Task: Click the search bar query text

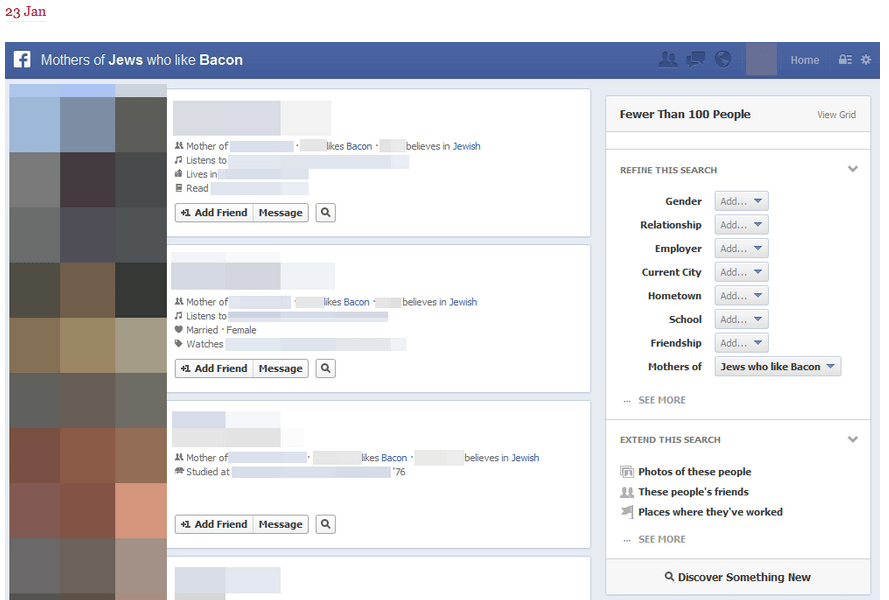Action: pos(142,60)
